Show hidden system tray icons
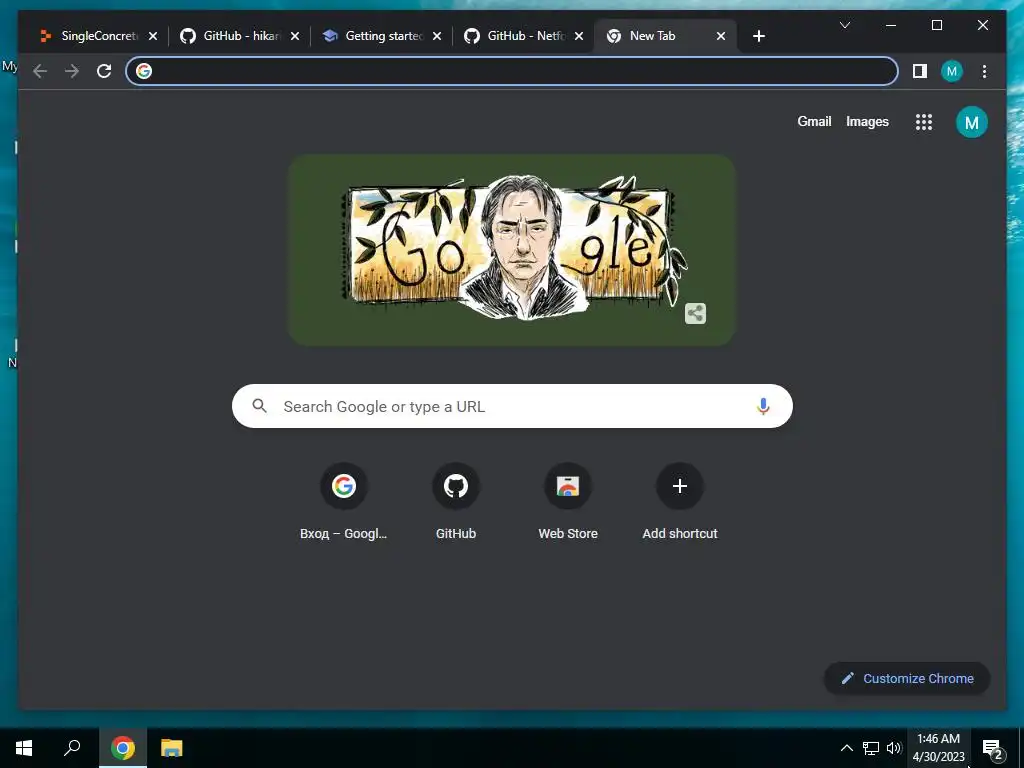Screen dimensions: 1024x768 (x=846, y=748)
